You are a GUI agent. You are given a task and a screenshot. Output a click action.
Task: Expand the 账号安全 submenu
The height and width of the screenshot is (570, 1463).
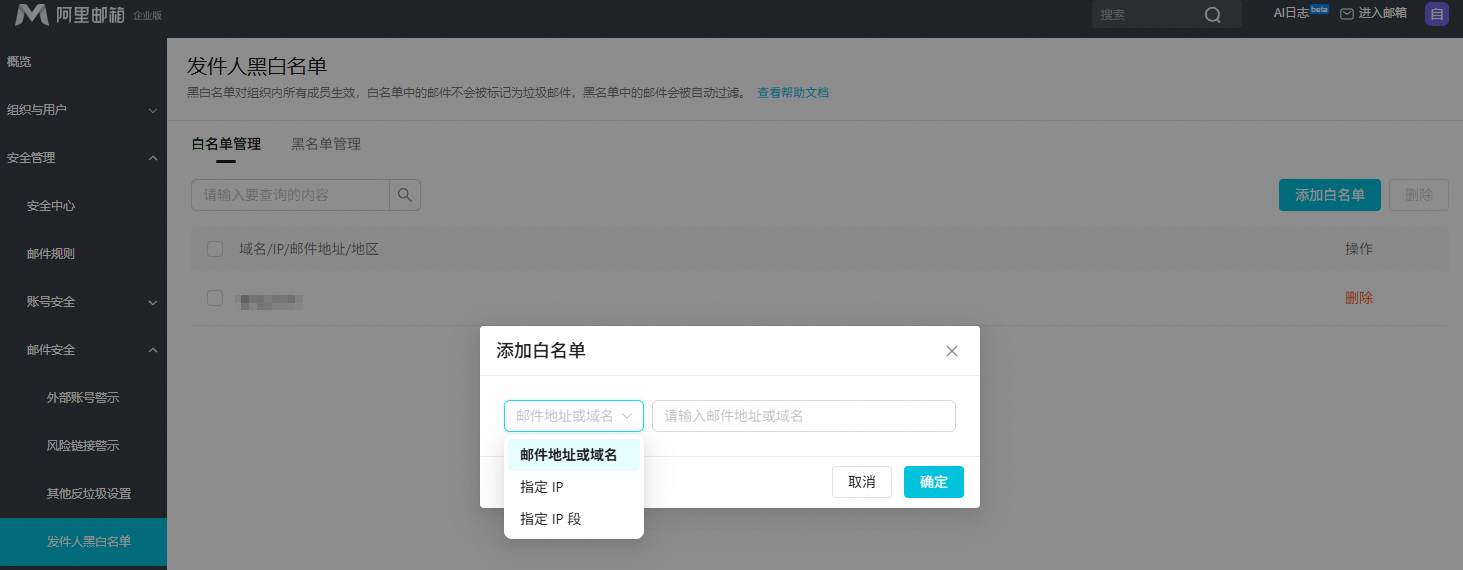click(x=153, y=302)
